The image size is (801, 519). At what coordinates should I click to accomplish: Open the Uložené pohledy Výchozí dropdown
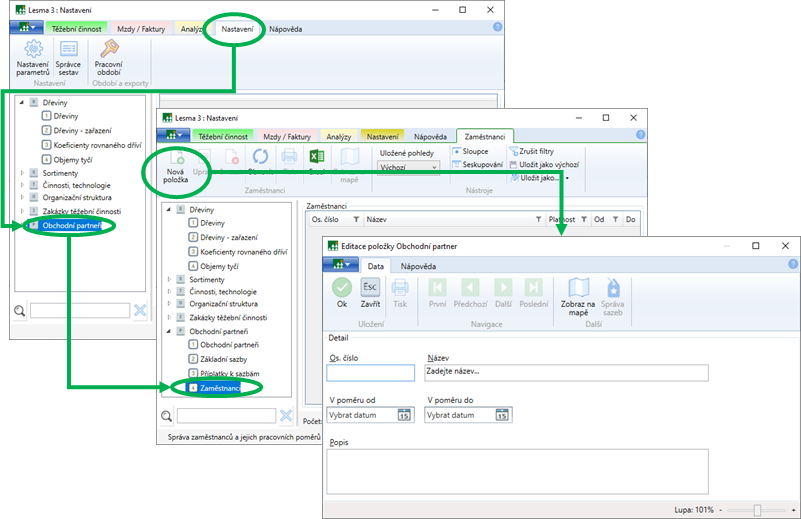[x=408, y=167]
